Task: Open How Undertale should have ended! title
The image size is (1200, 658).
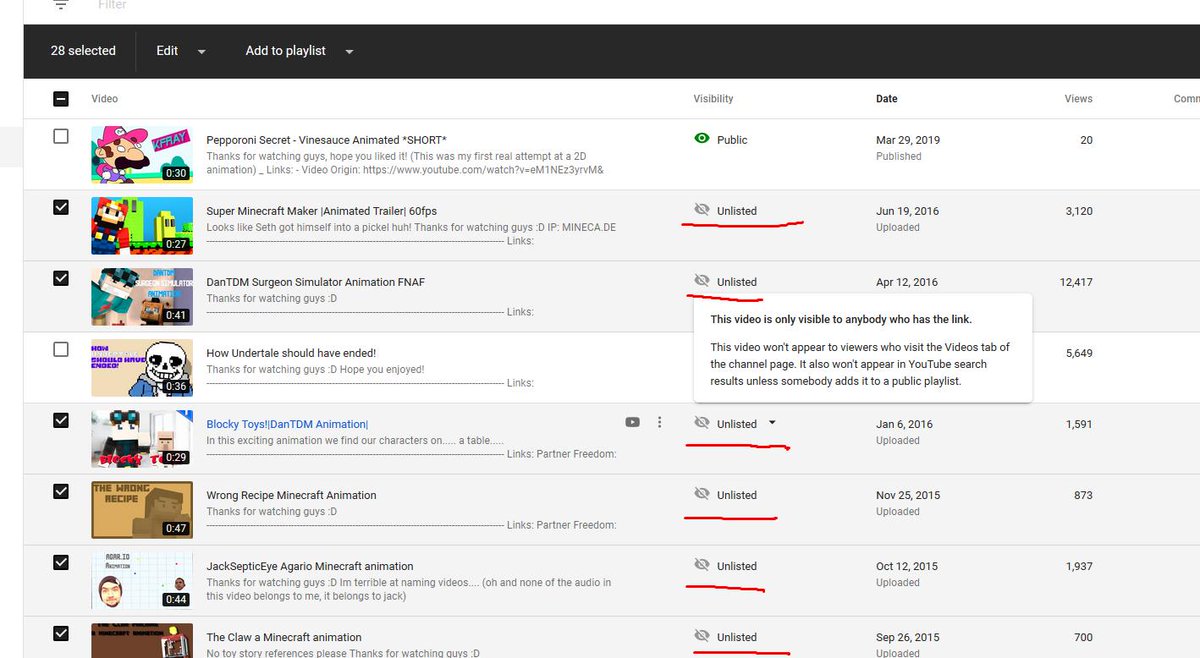Action: point(291,353)
